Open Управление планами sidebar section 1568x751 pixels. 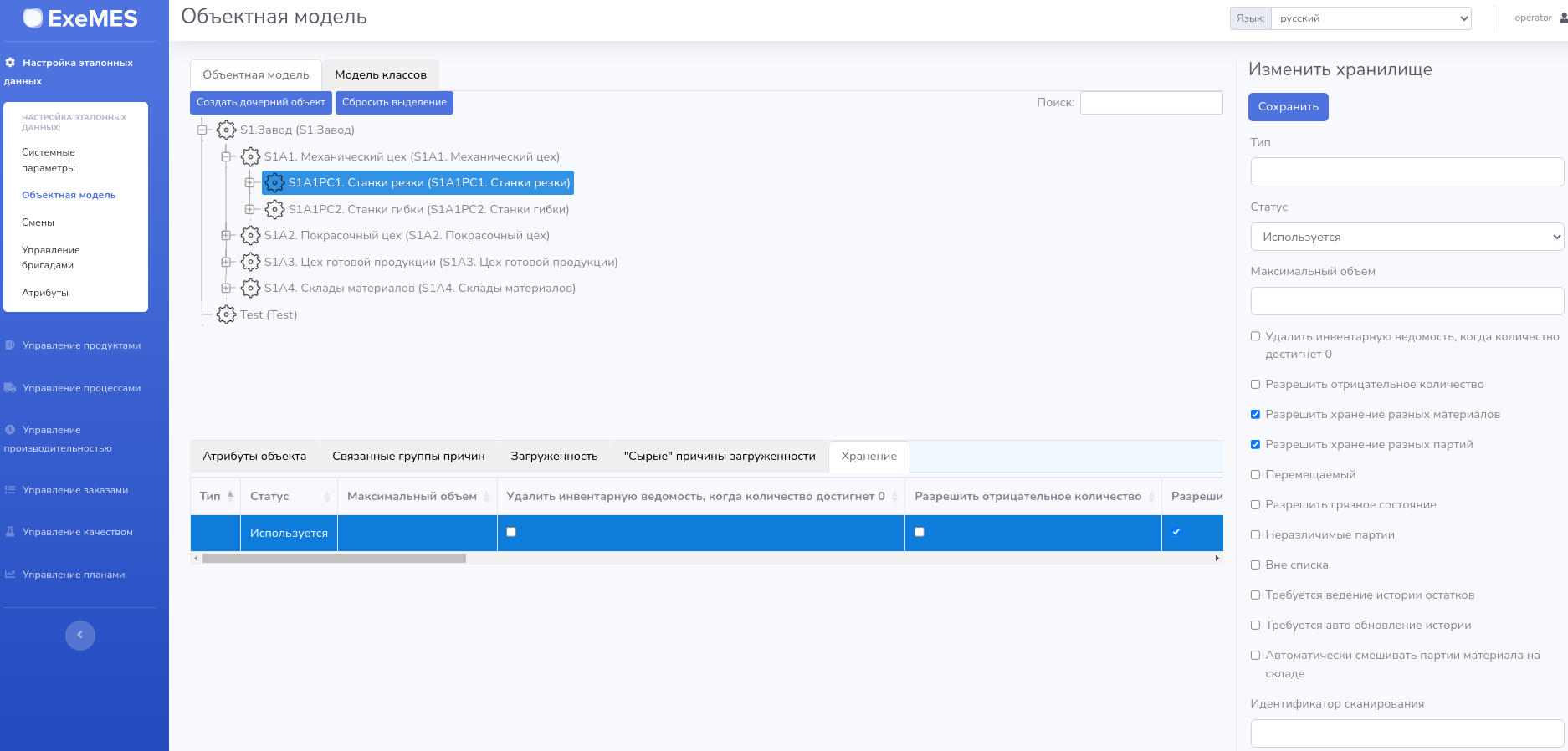74,575
